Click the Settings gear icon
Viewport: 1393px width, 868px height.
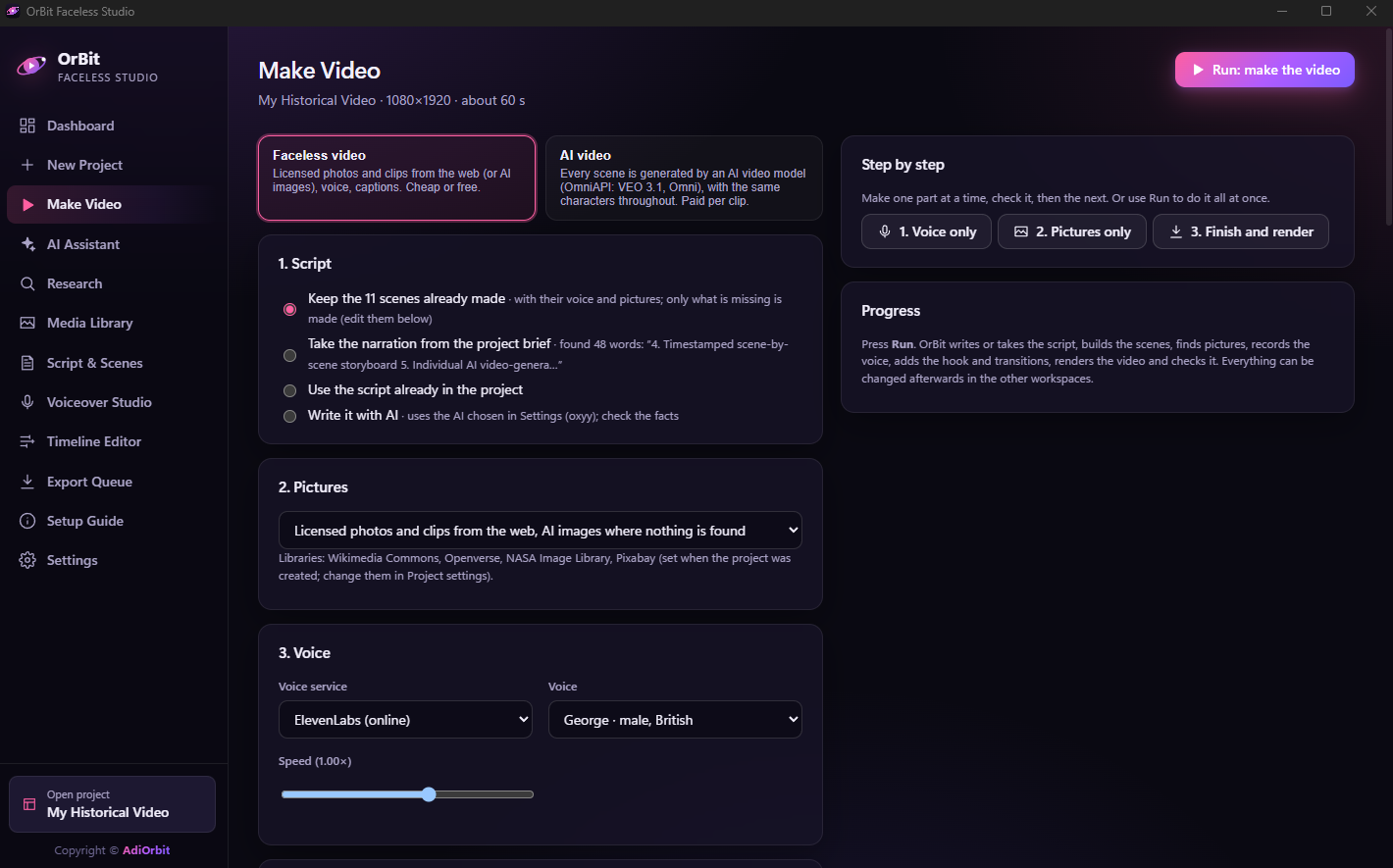(27, 560)
